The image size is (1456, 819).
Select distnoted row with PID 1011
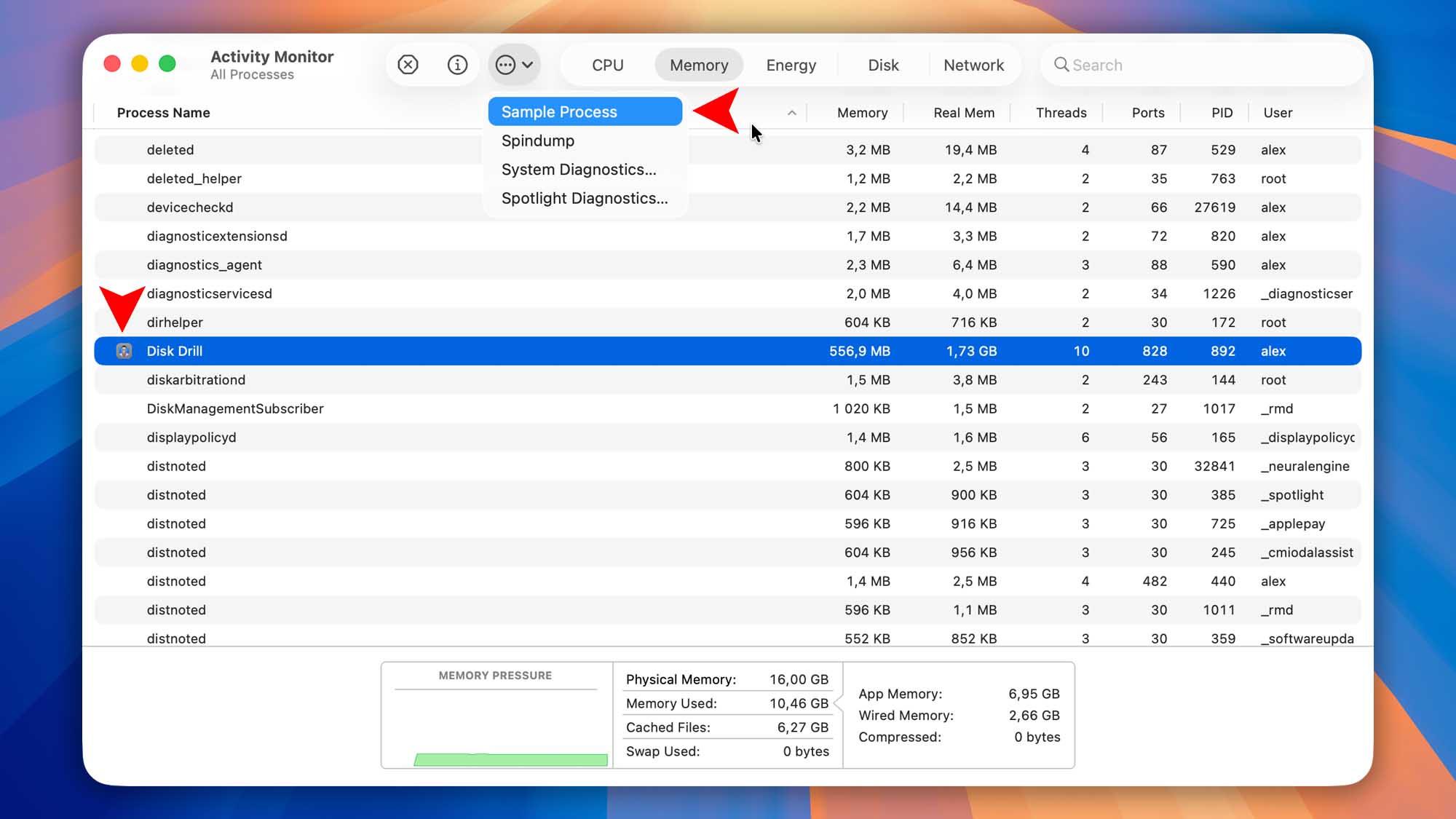(727, 610)
